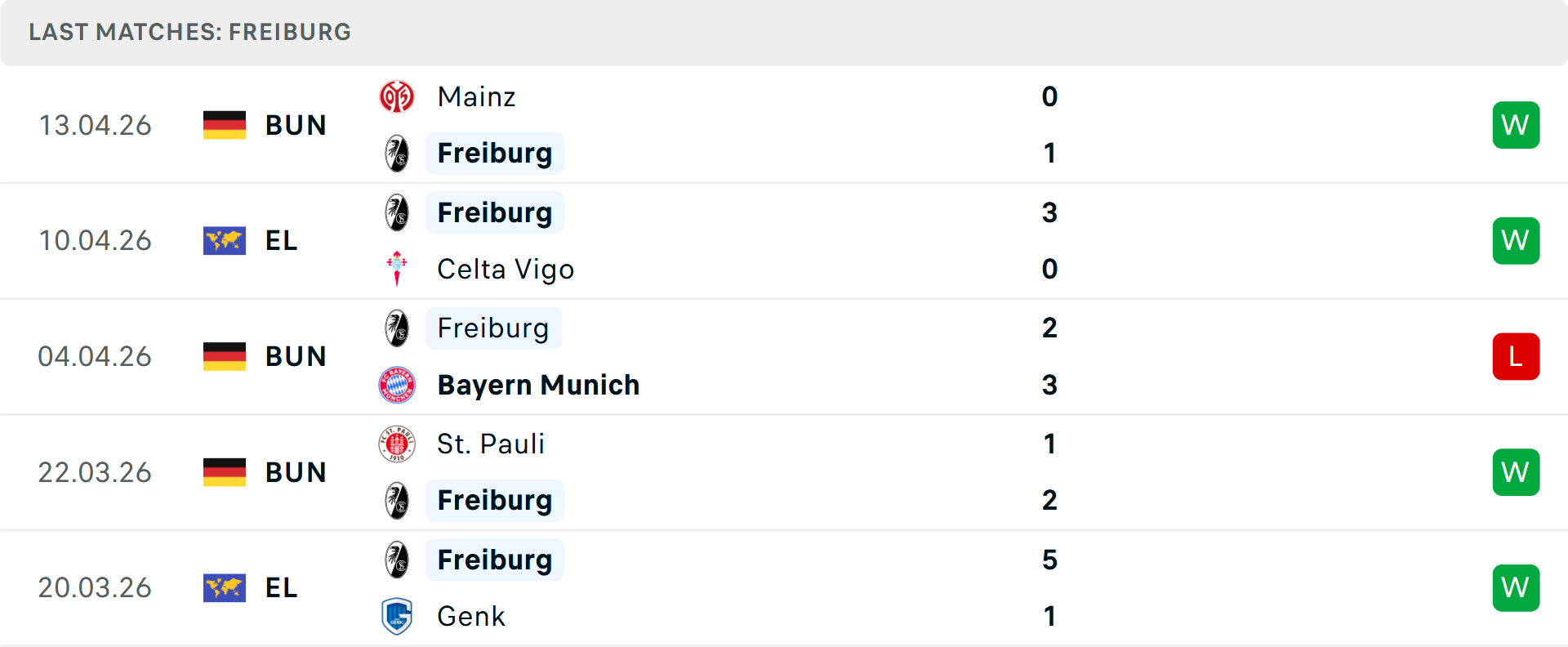
Task: Click the 22.03.26 match date
Action: (95, 472)
